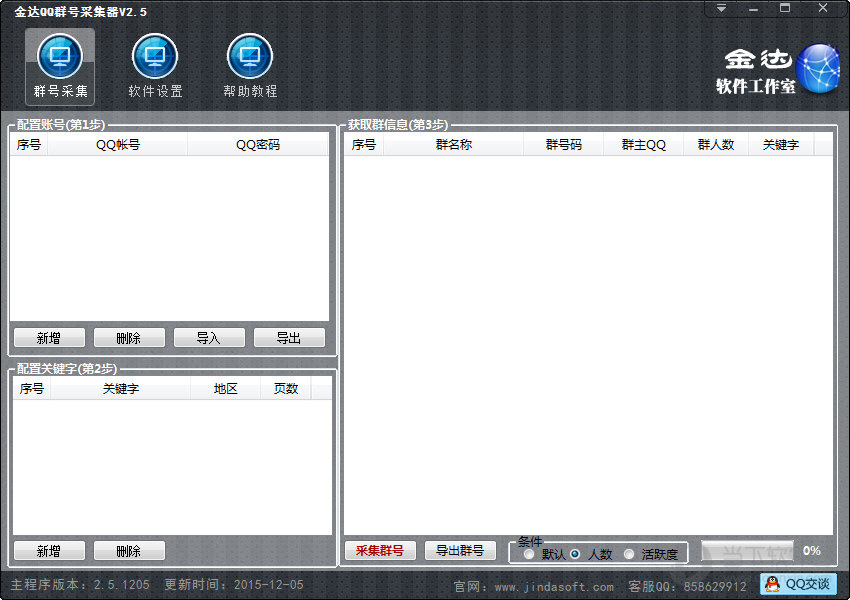Open the 帮助教程 help icon
Viewport: 850px width, 600px height.
[x=250, y=57]
